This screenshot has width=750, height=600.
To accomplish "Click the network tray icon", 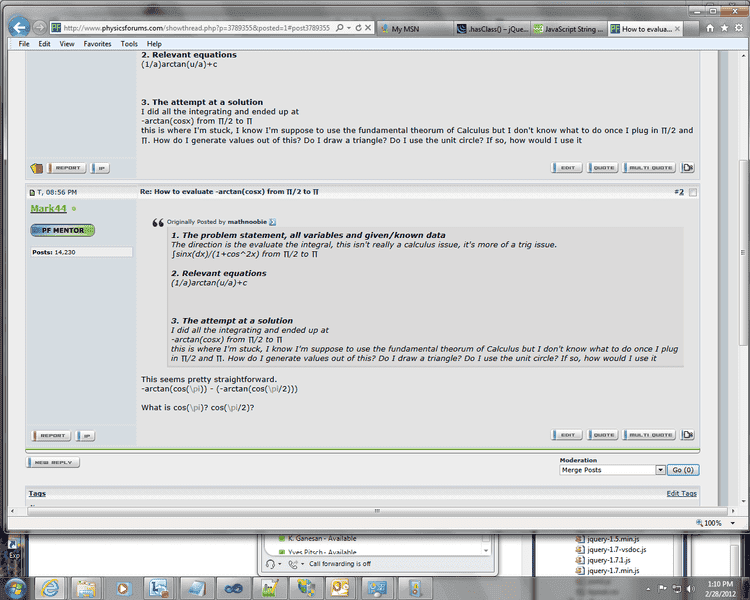I will click(x=676, y=588).
